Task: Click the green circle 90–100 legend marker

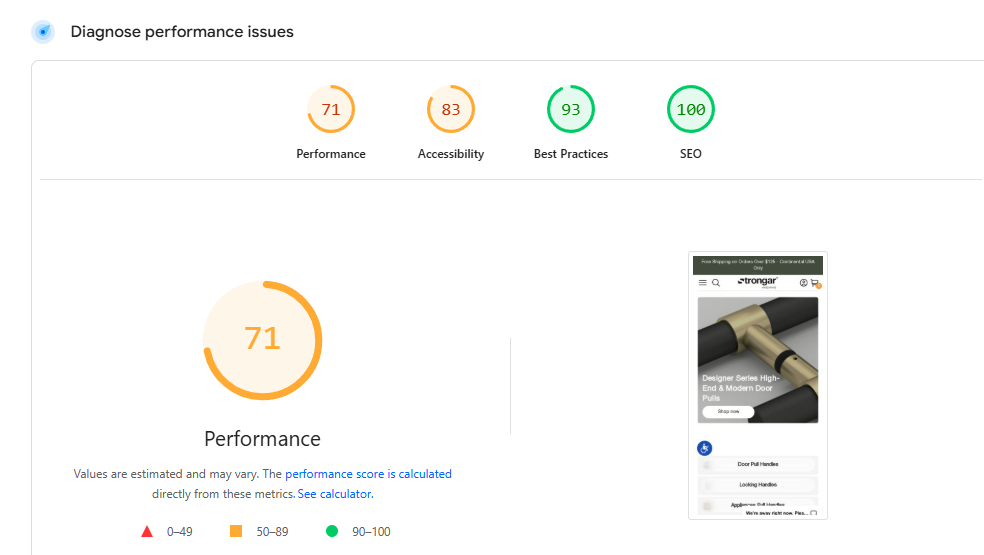Action: 331,532
